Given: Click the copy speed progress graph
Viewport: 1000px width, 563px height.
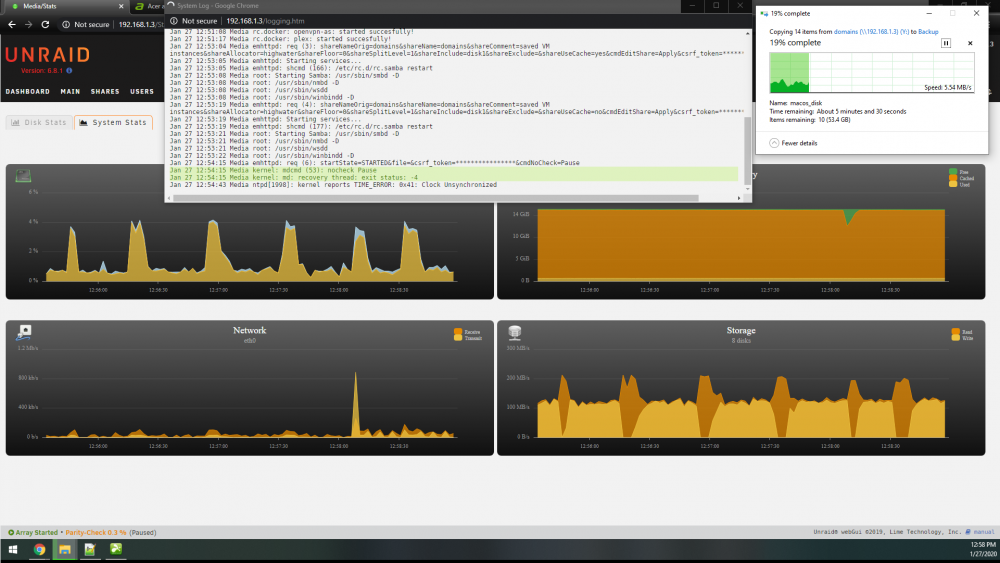Looking at the screenshot, I should (872, 73).
